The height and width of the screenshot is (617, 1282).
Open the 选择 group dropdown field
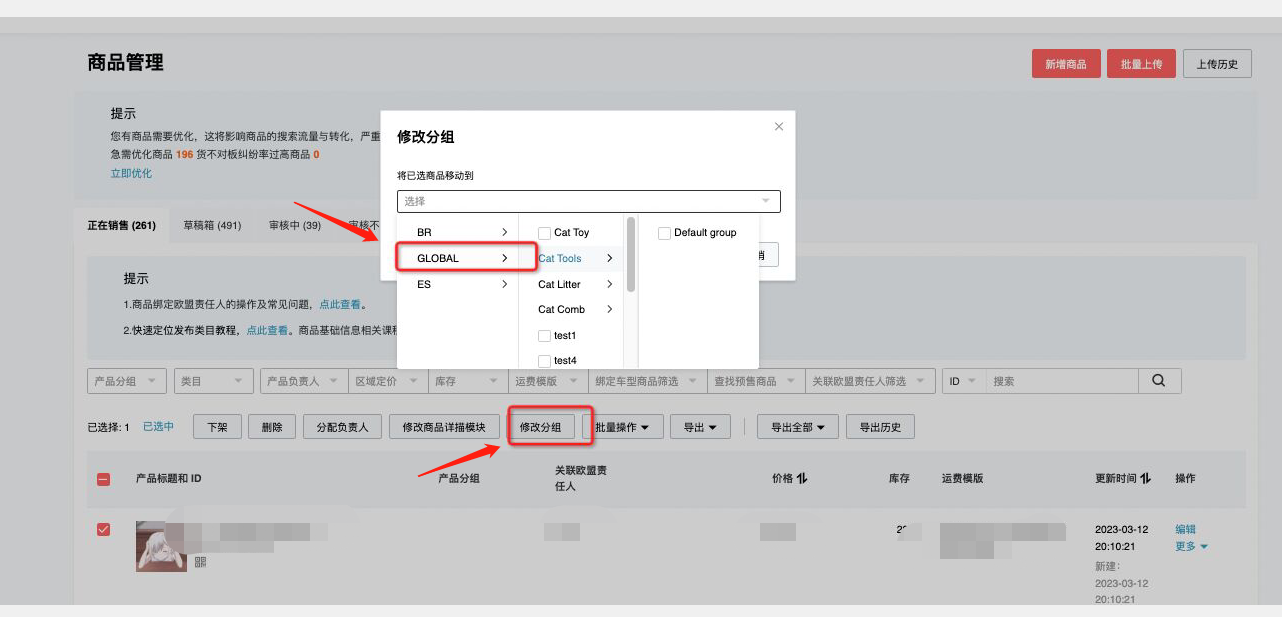[x=588, y=201]
